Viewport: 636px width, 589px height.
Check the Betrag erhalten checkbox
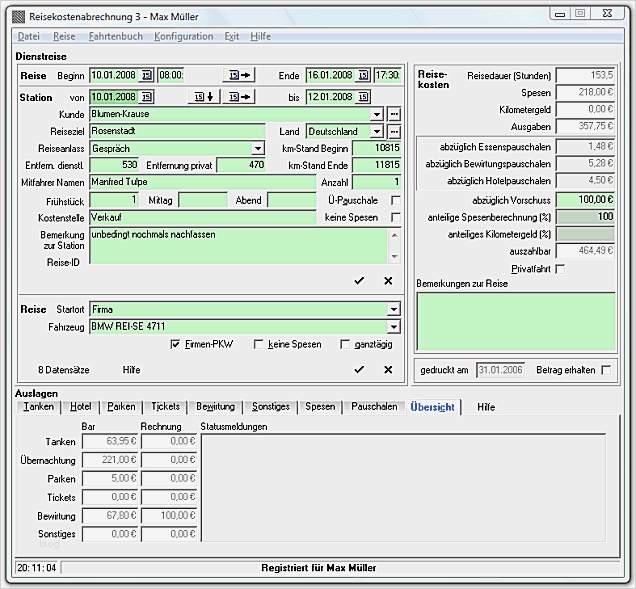tap(606, 370)
